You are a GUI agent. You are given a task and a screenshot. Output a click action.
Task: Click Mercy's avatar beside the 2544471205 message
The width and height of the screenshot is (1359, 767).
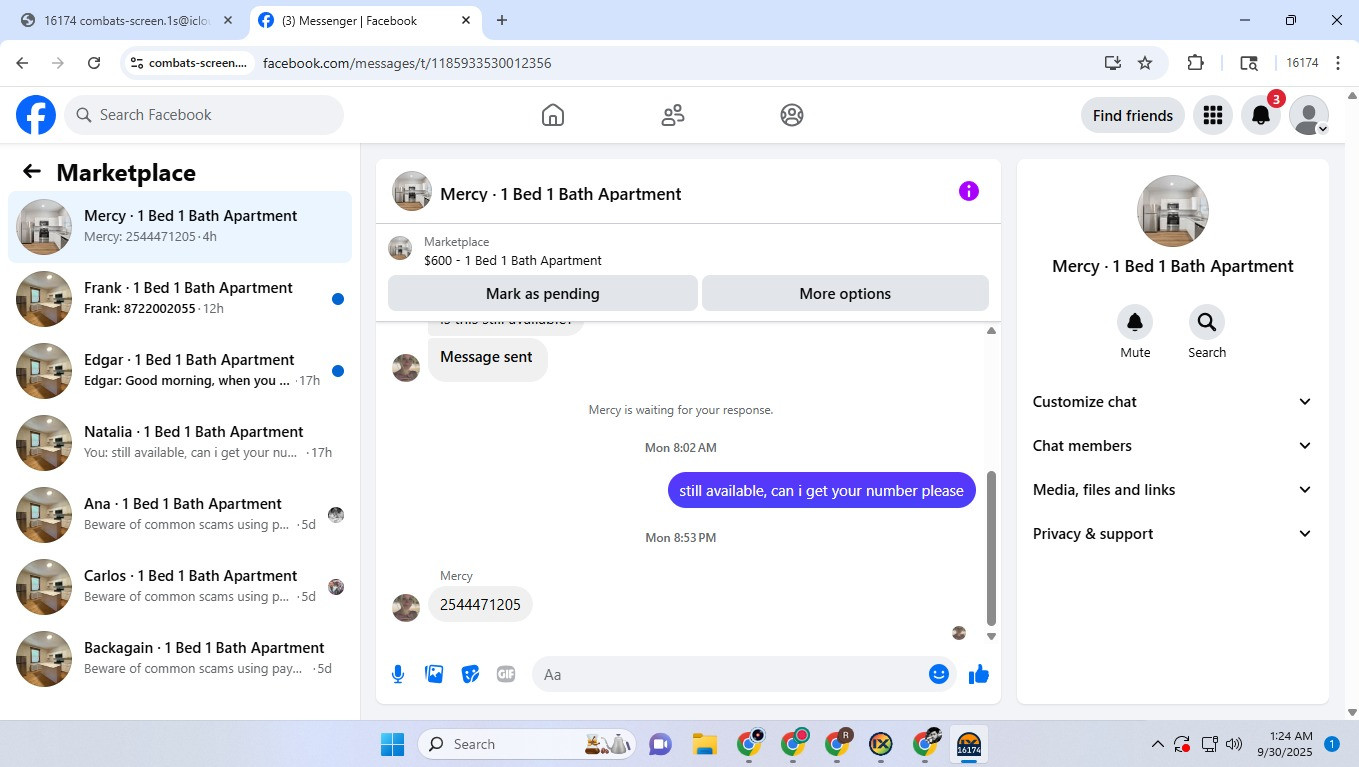406,608
